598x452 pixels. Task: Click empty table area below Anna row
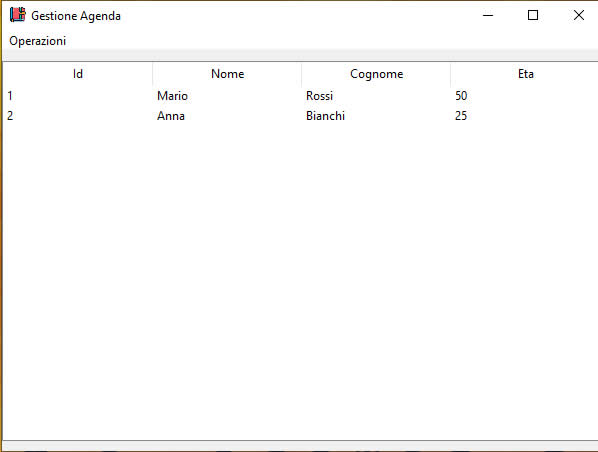click(x=301, y=282)
